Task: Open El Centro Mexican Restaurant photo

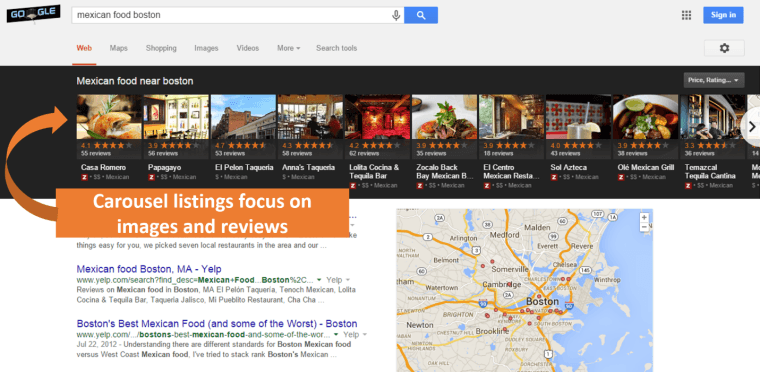Action: pyautogui.click(x=511, y=117)
